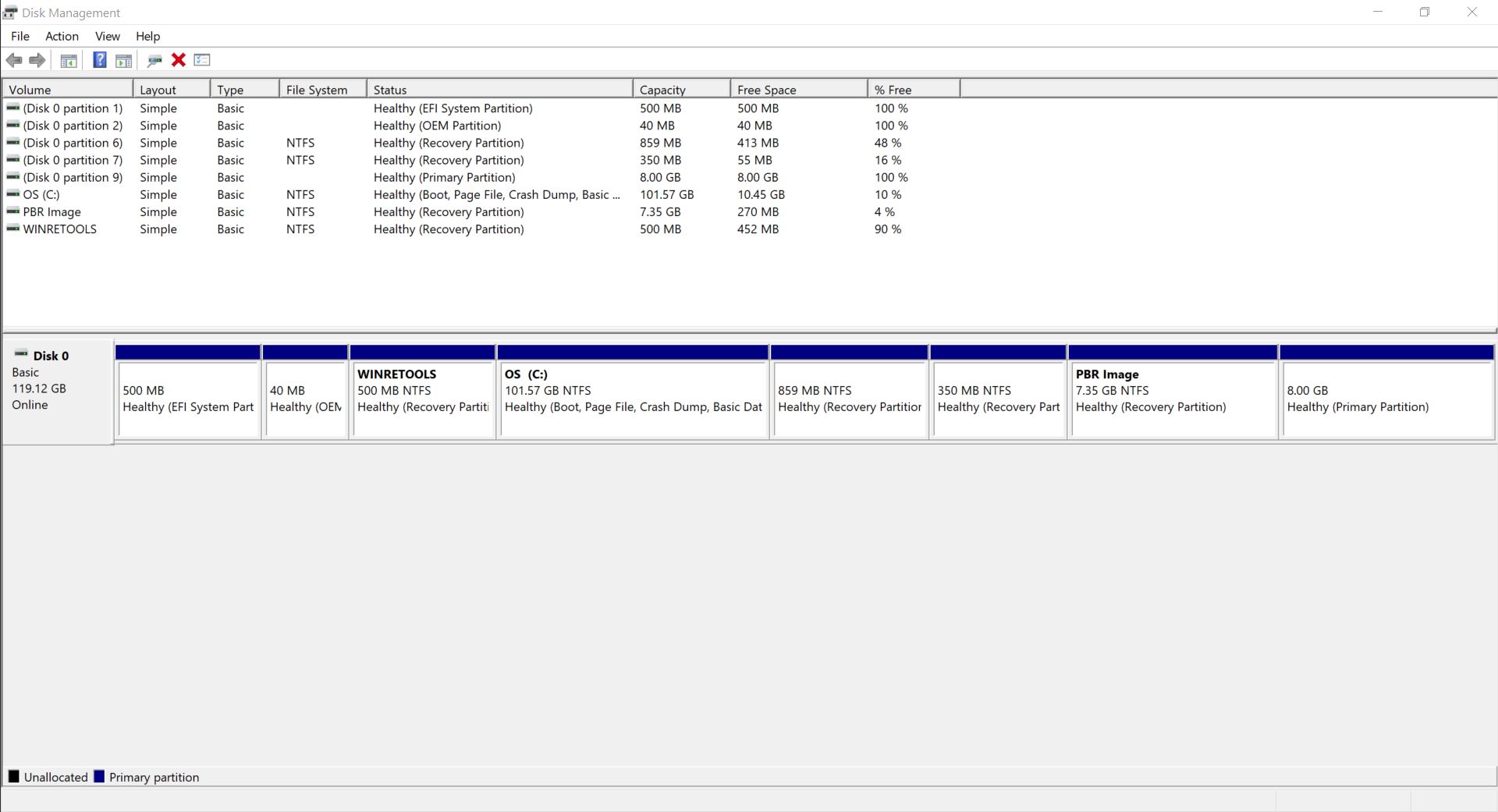Image resolution: width=1498 pixels, height=812 pixels.
Task: Restore down the Disk Management window
Action: [x=1425, y=12]
